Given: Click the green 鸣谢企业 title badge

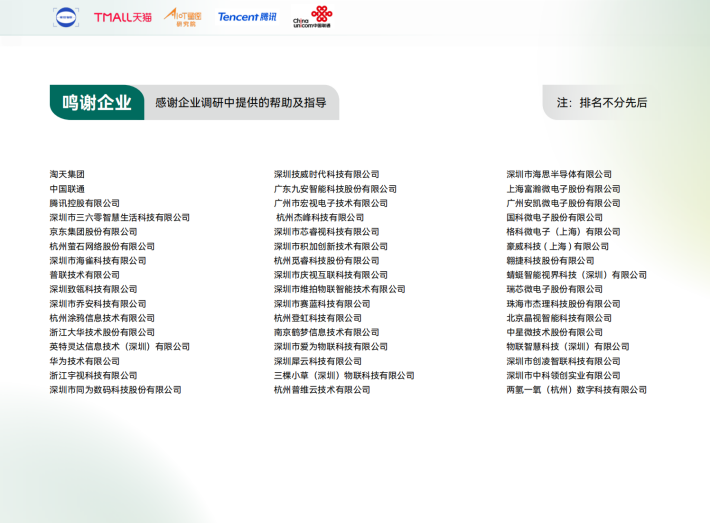Looking at the screenshot, I should [x=96, y=102].
